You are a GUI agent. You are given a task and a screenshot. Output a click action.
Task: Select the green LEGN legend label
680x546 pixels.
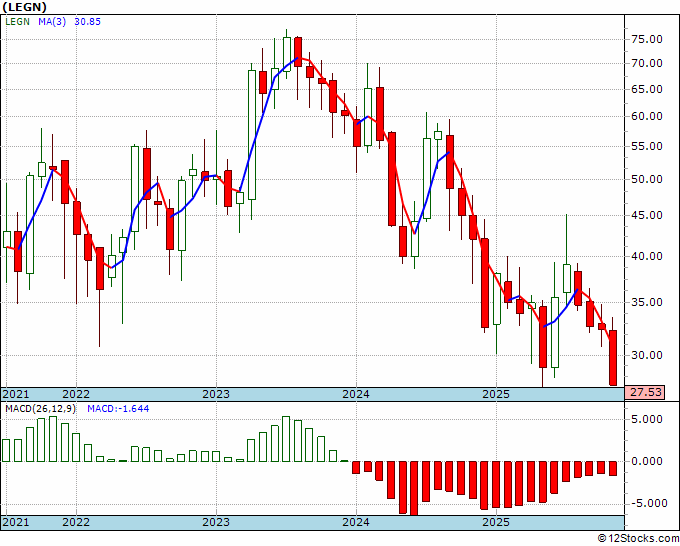point(17,21)
